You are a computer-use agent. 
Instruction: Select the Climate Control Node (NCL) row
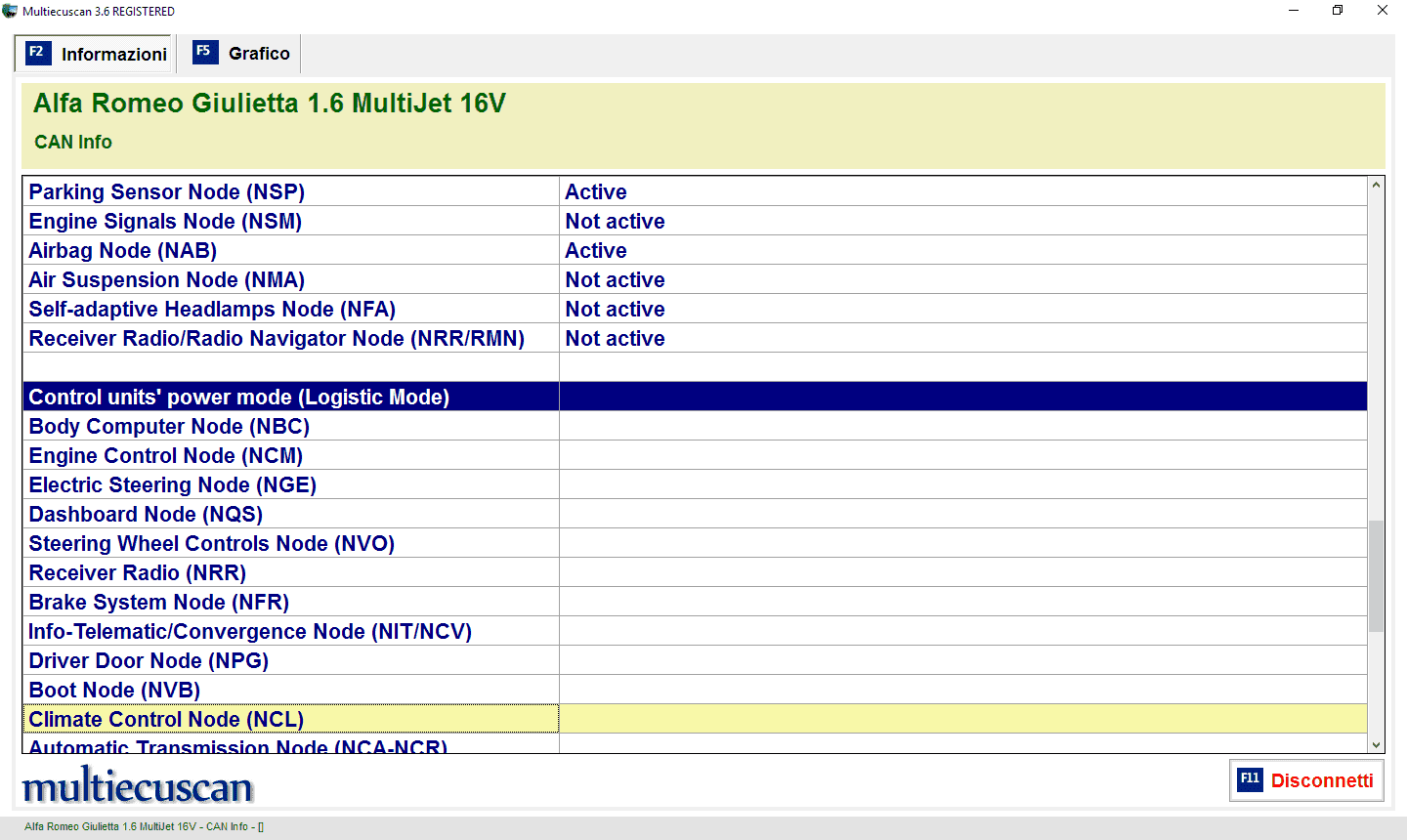tap(695, 719)
